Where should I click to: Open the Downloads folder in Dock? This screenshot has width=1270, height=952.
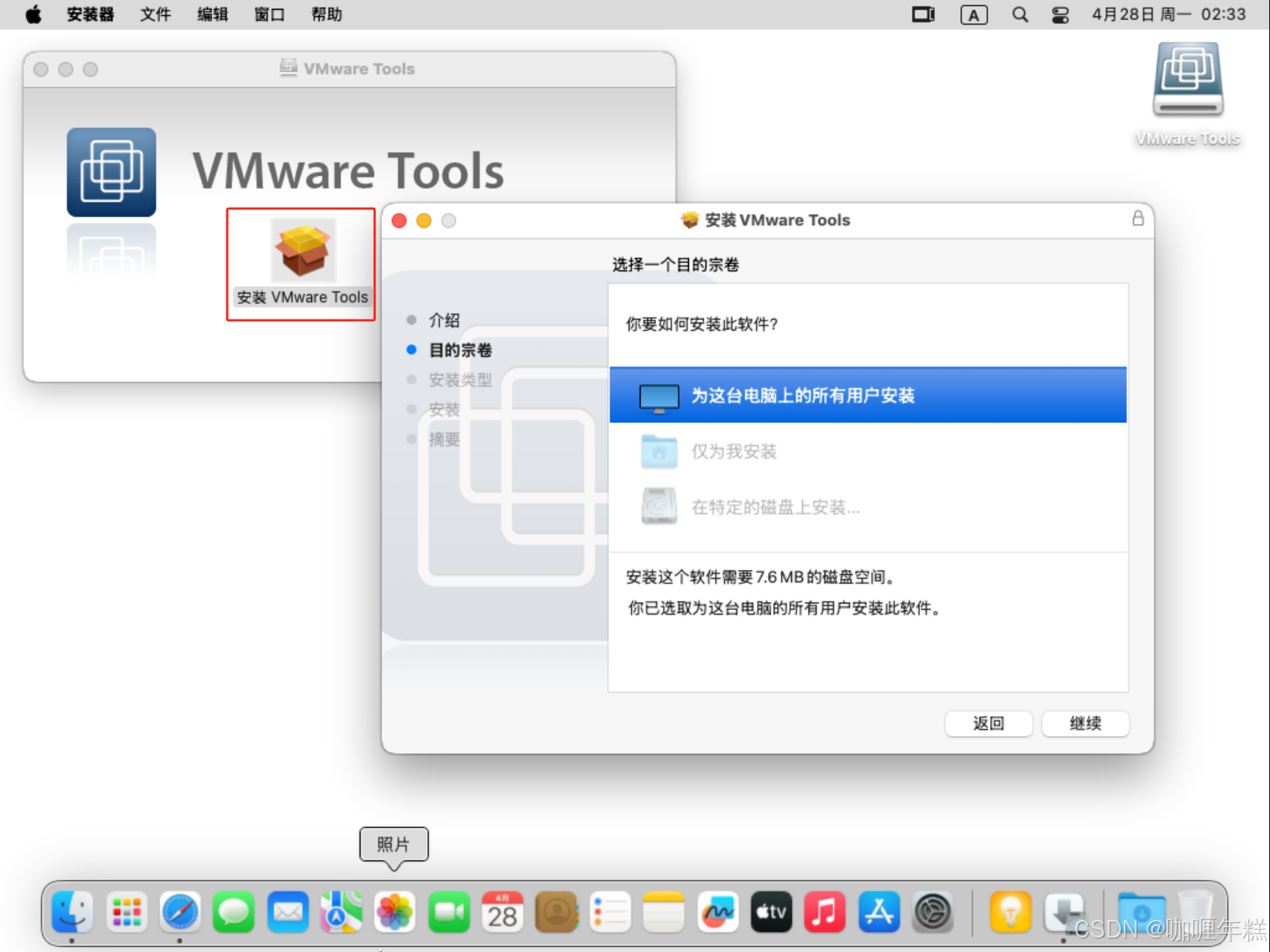1141,912
